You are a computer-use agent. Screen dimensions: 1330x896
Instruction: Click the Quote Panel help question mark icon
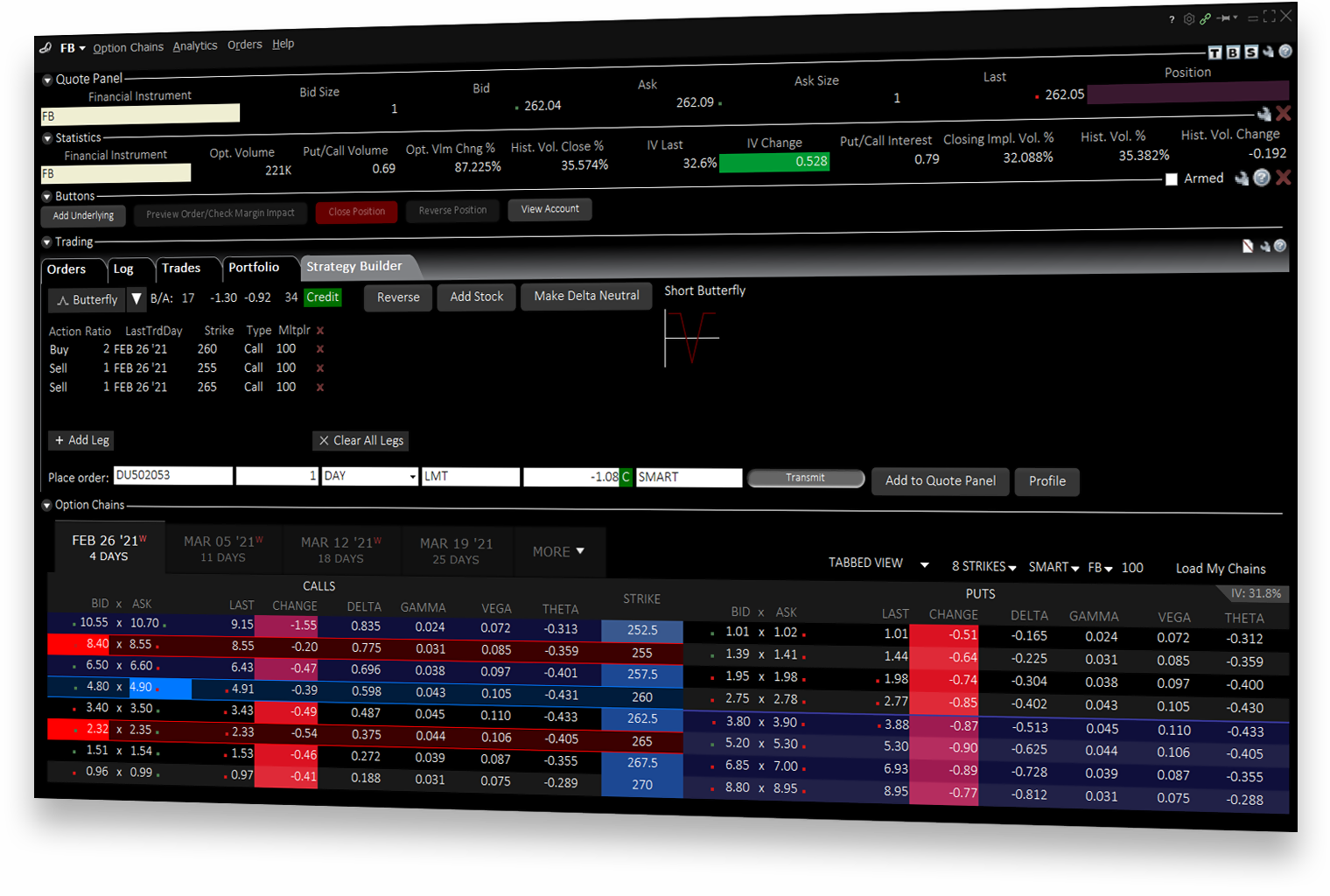[x=1263, y=178]
